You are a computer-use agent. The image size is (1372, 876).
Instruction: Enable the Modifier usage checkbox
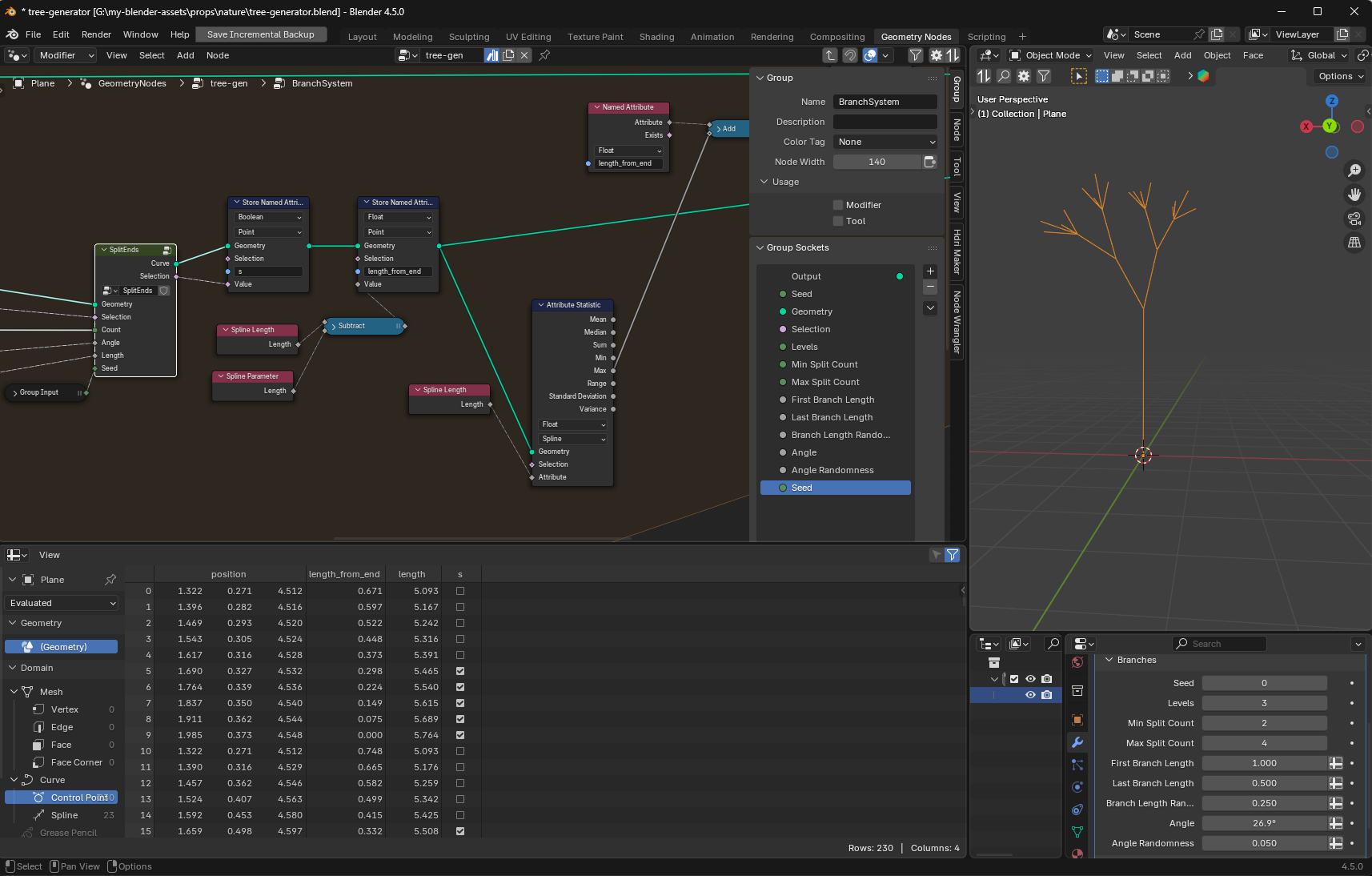pyautogui.click(x=838, y=205)
